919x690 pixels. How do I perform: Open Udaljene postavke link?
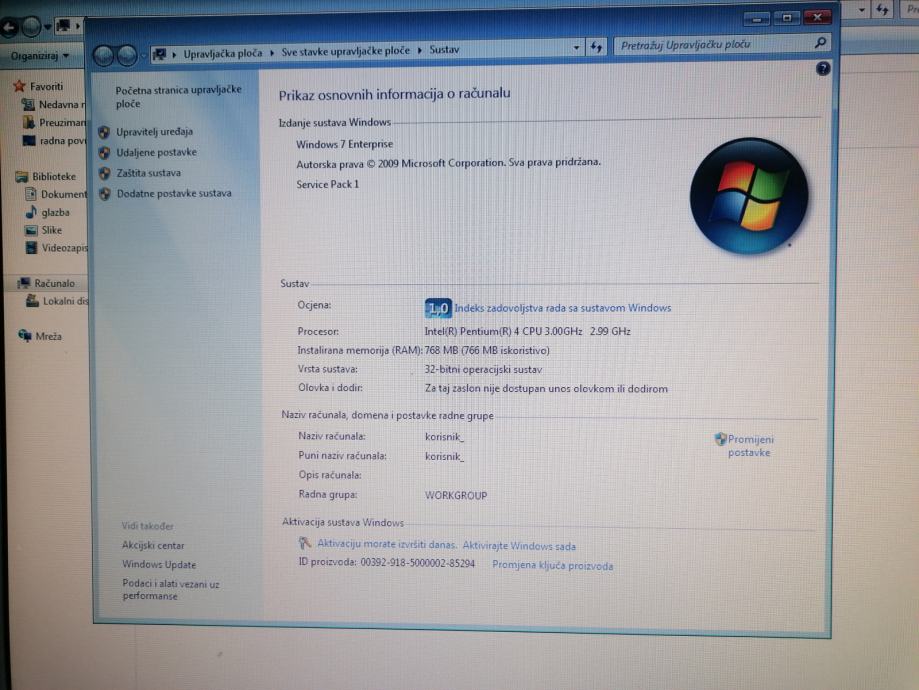coord(156,152)
